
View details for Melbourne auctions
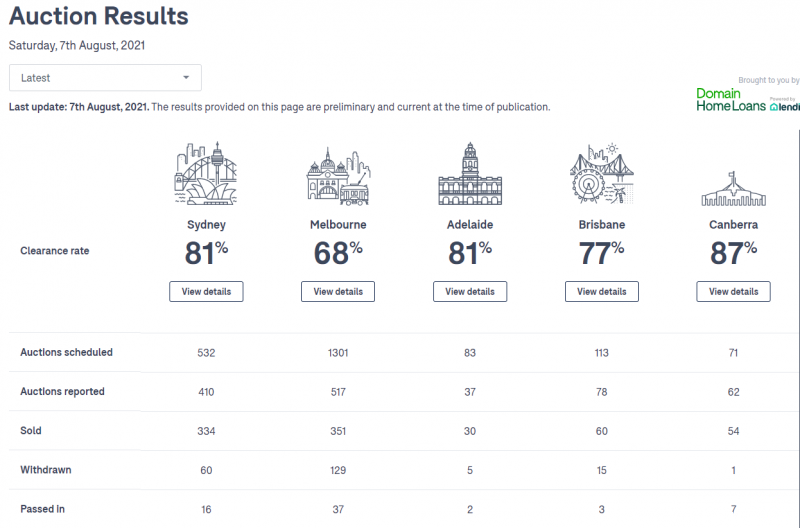pos(338,291)
